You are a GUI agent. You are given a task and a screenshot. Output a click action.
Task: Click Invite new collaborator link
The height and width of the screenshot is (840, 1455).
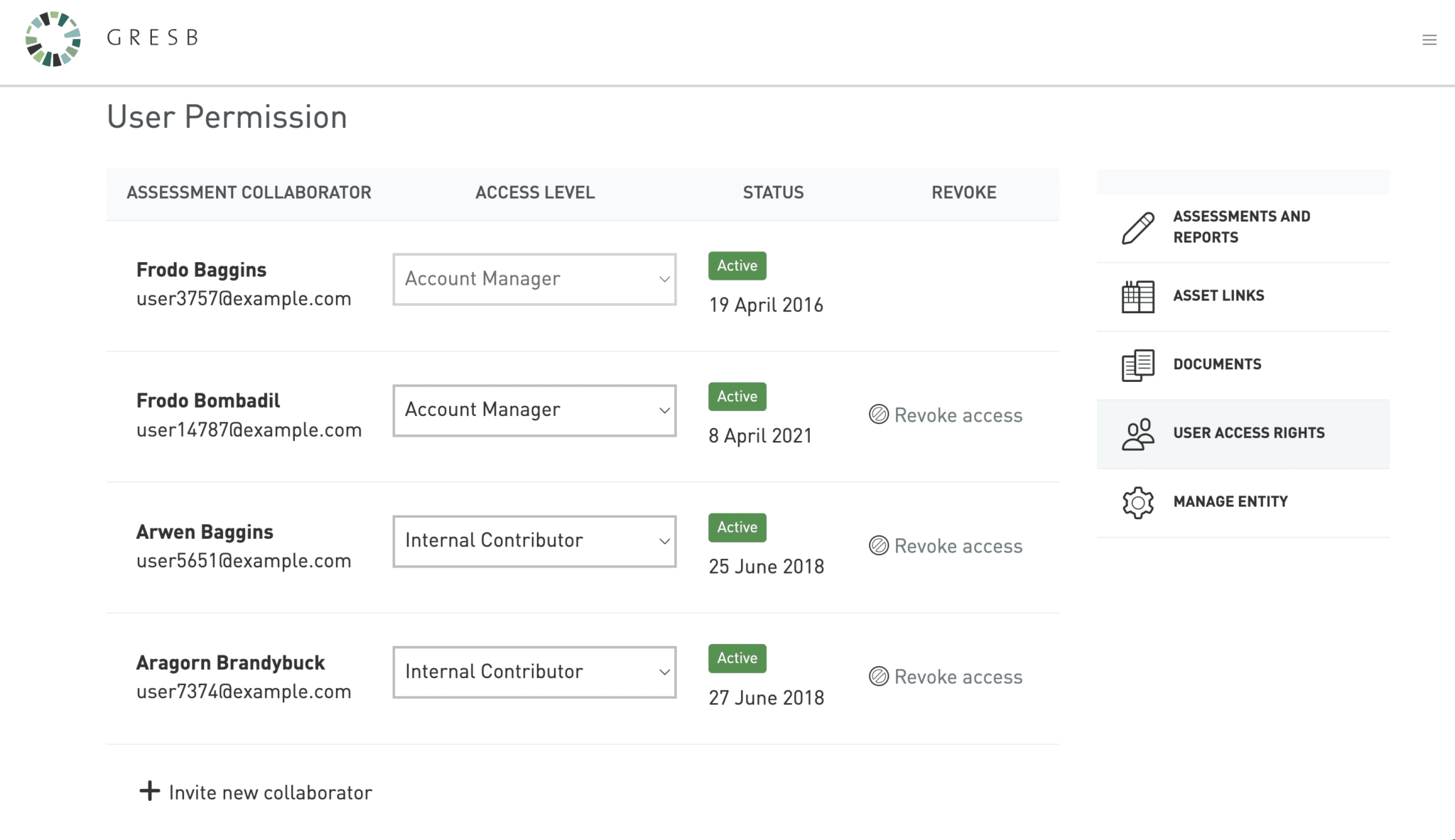[270, 792]
